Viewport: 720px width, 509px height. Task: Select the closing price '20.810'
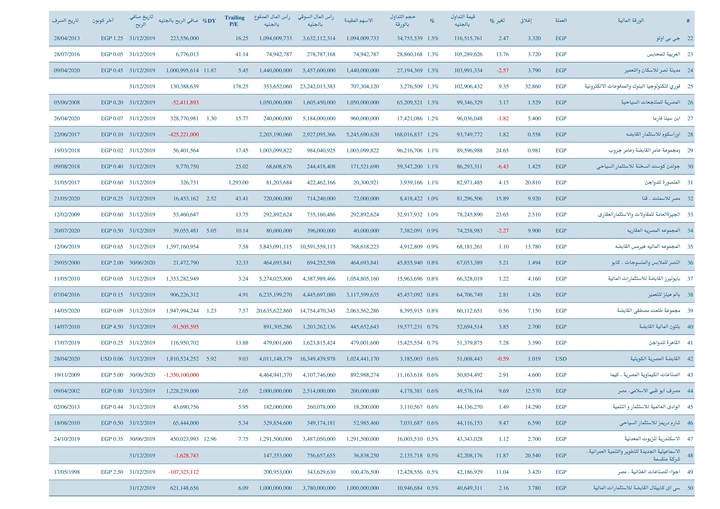533,182
